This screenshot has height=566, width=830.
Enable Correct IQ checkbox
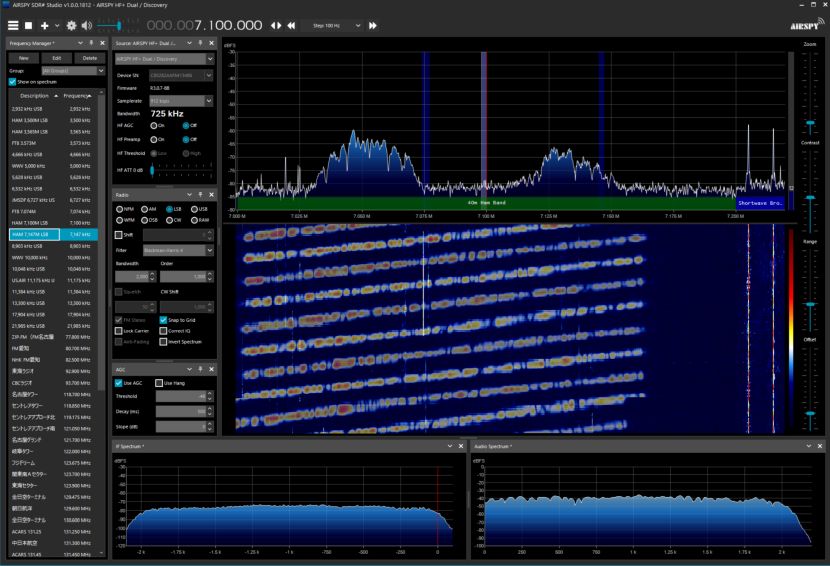[x=163, y=331]
